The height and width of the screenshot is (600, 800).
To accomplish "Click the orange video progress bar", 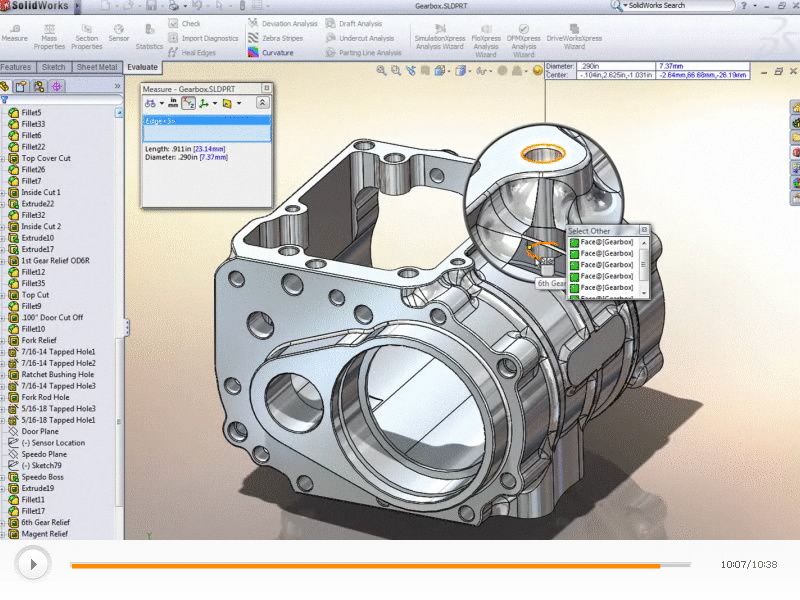I will pos(365,565).
